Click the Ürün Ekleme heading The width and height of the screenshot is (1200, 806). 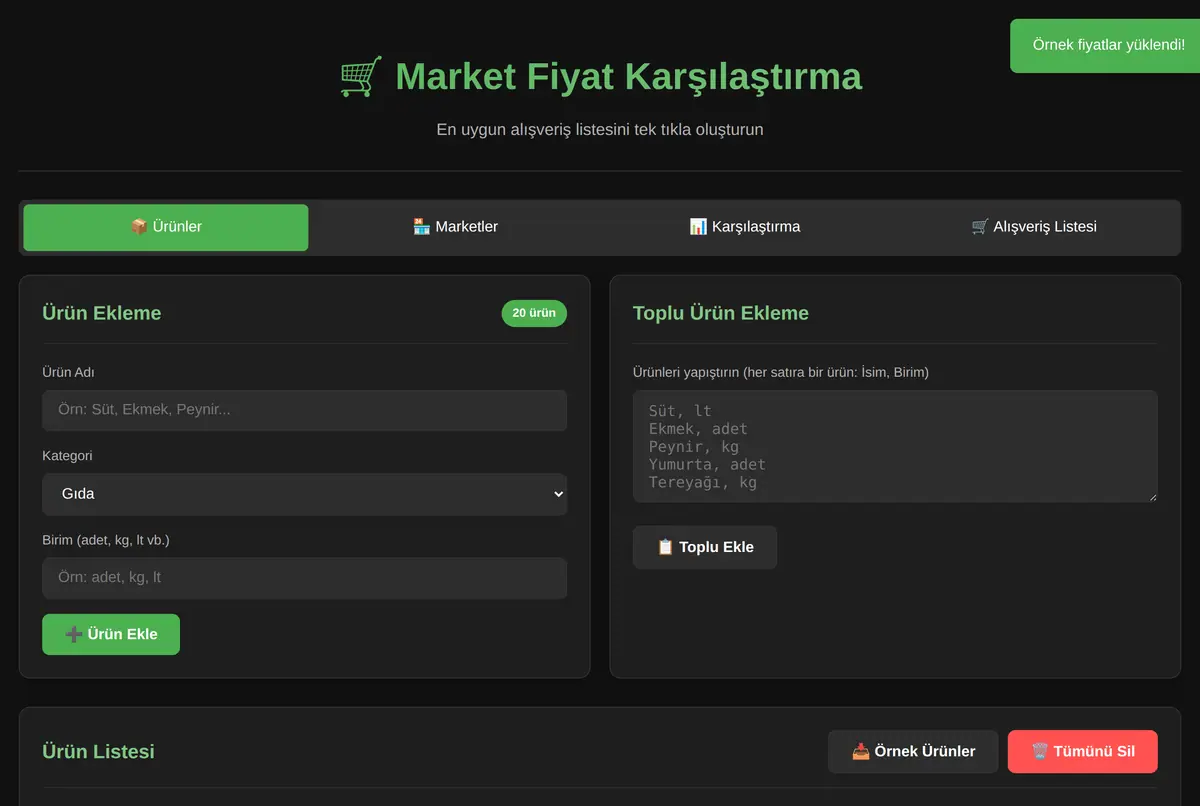(101, 313)
